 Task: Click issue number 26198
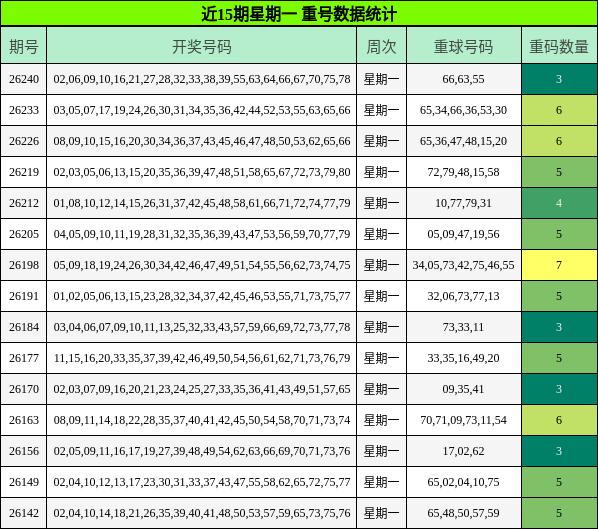(24, 265)
